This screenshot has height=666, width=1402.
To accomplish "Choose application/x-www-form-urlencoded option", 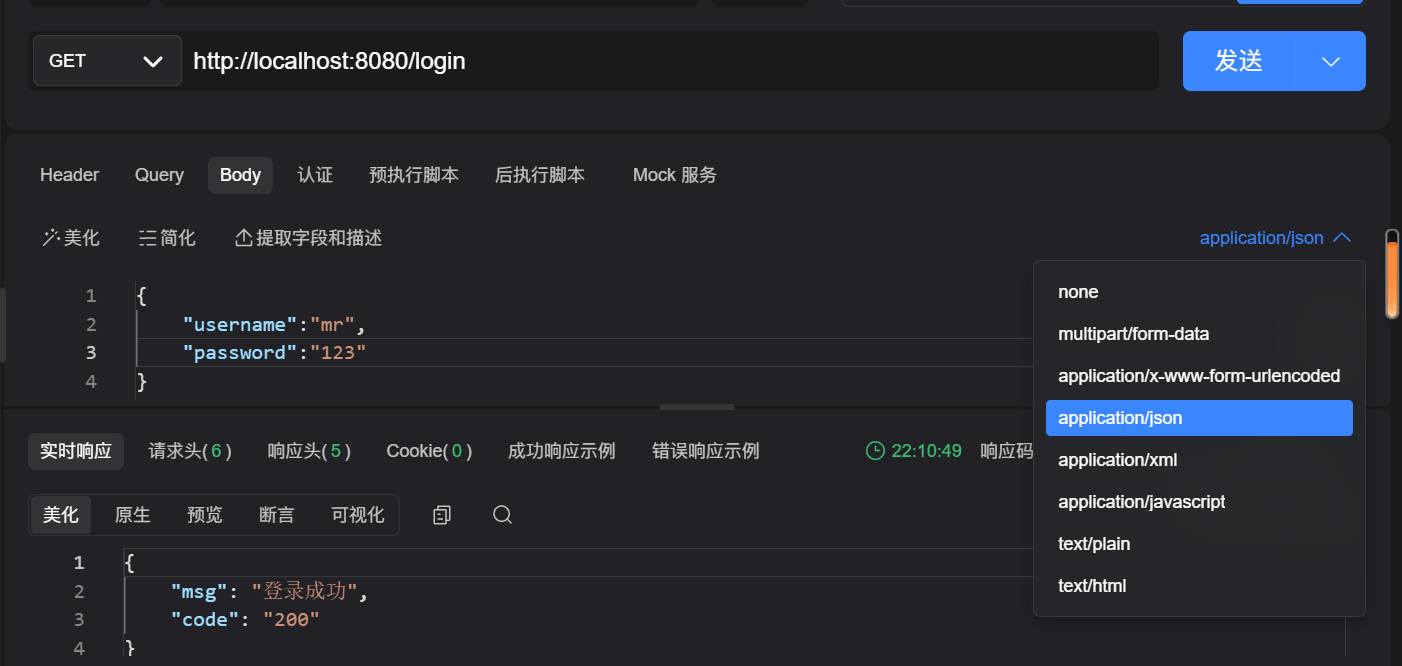I will [x=1199, y=376].
